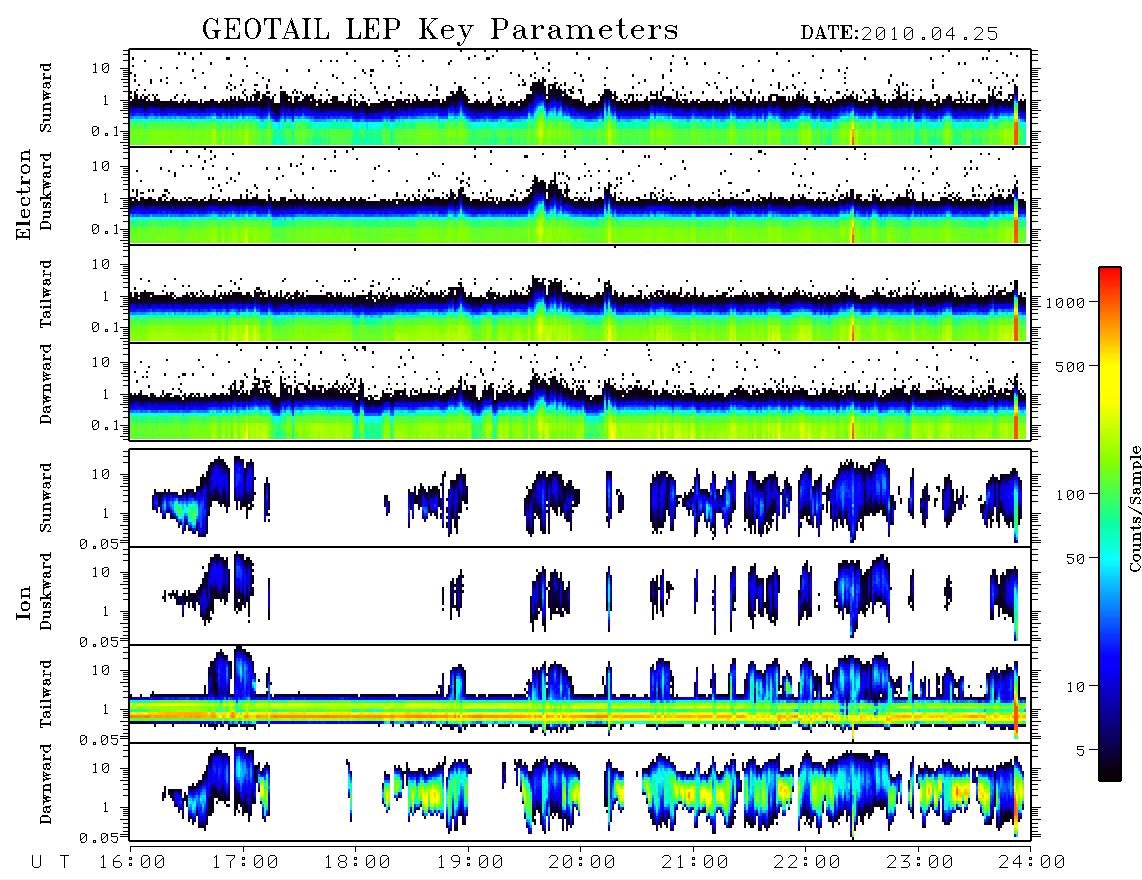Screen dimensions: 1142x880
Task: Select the "20:00" time tick label
Action: point(583,863)
